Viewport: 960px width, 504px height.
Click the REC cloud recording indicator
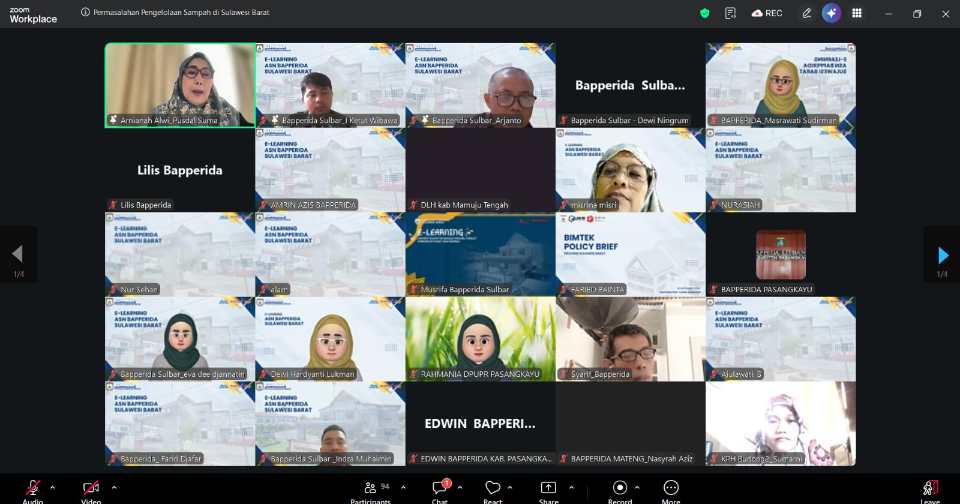767,13
